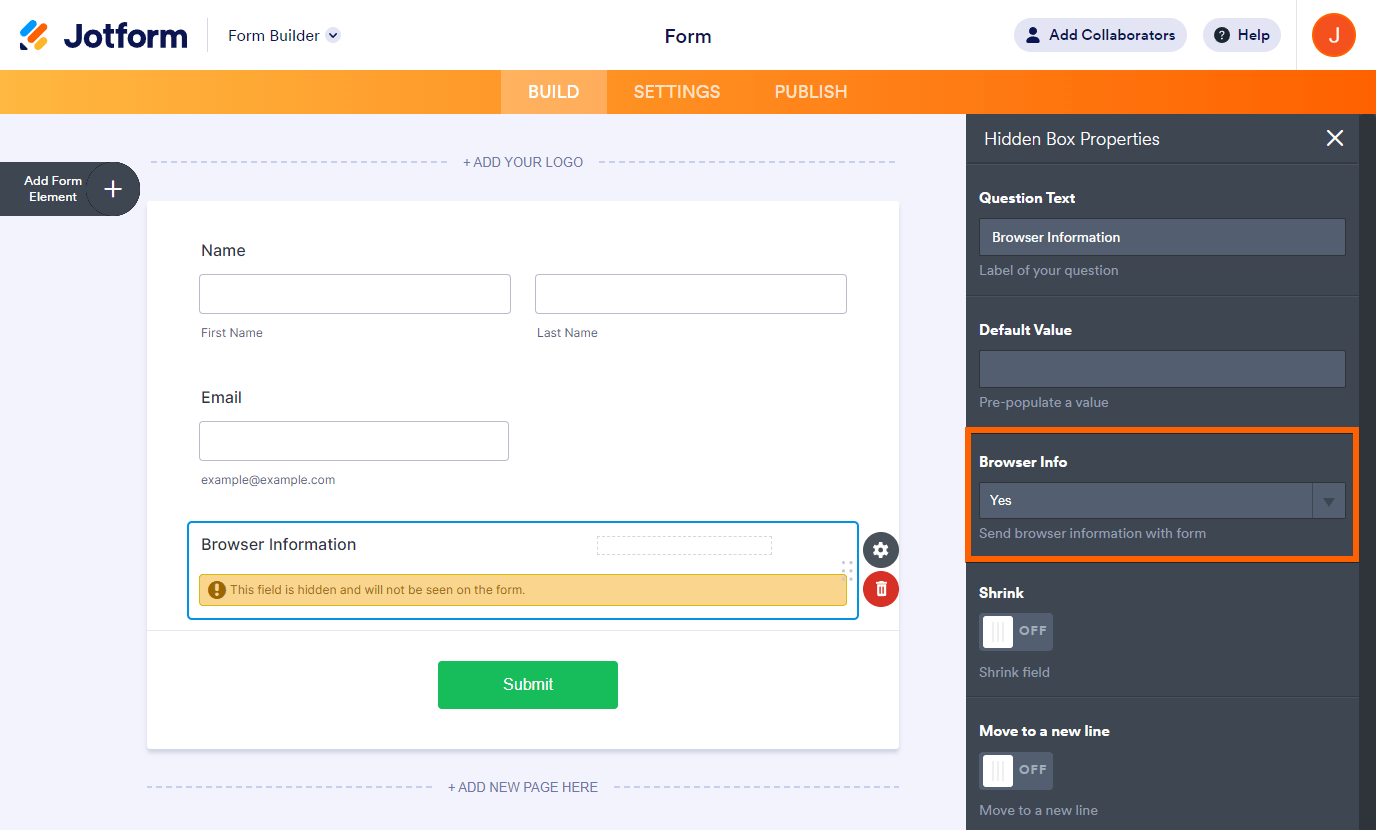Click the Last Name input field
This screenshot has height=830, width=1376.
tap(691, 294)
